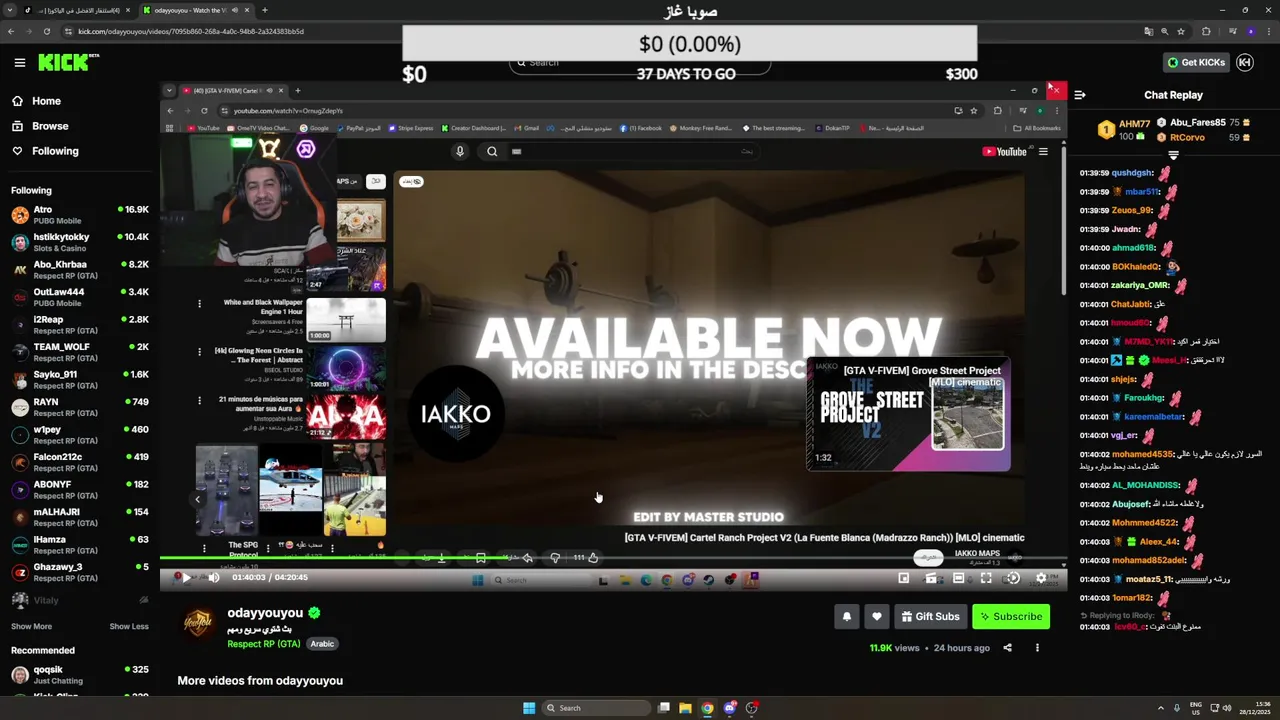
Task: Open RAYN channel in sidebar
Action: (x=79, y=407)
